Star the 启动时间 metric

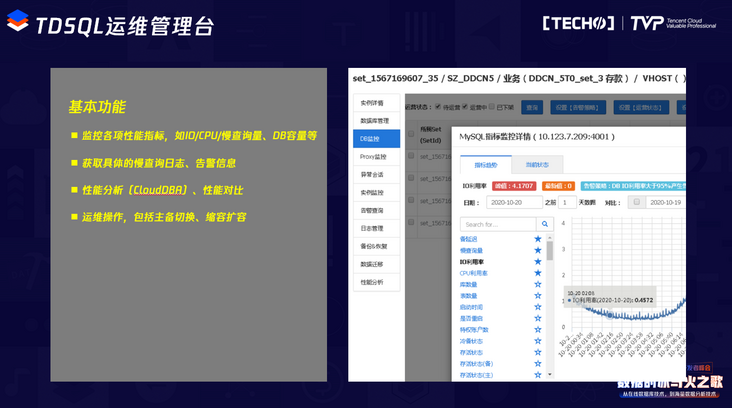click(x=538, y=307)
